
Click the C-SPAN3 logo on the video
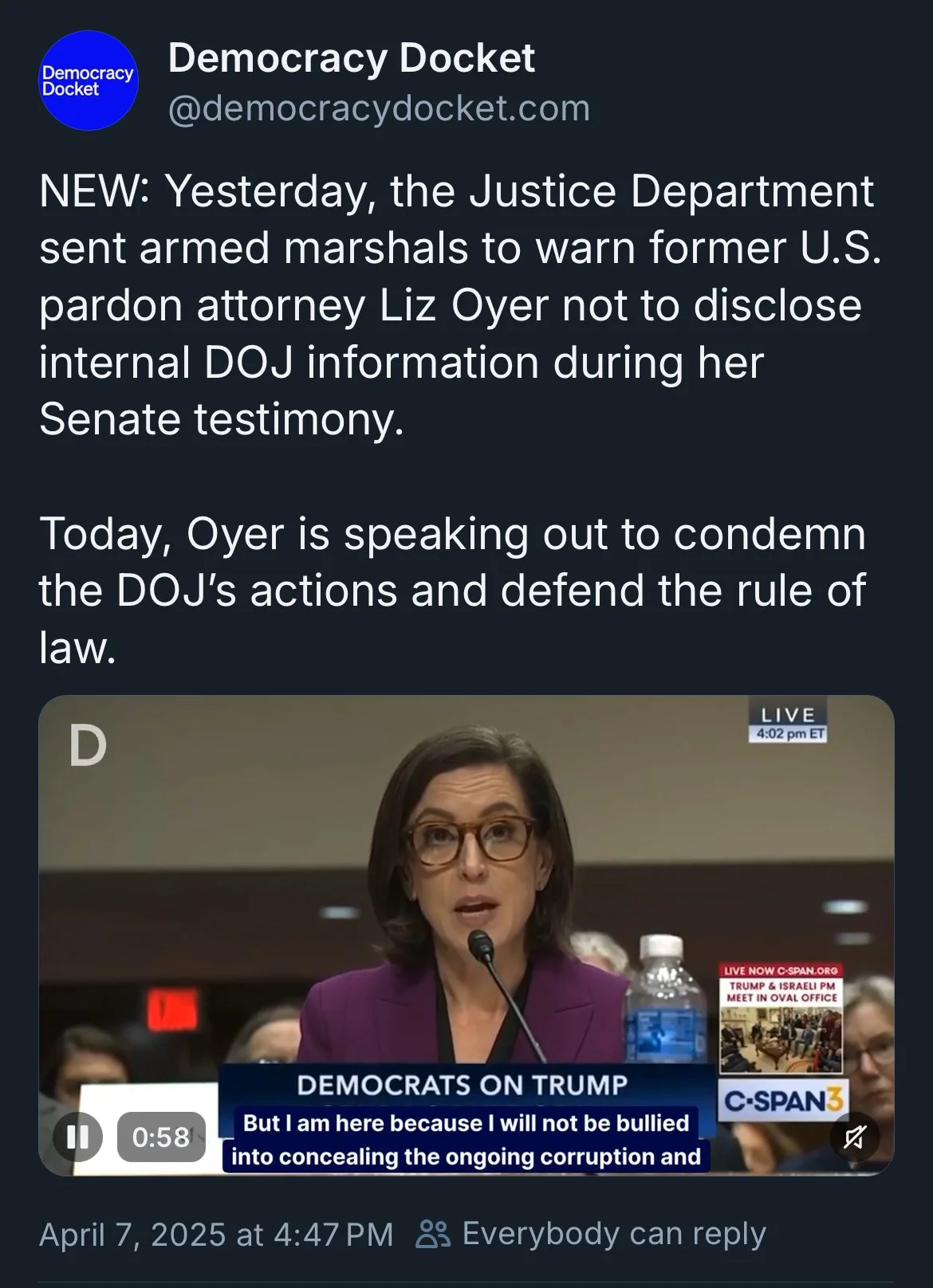tap(782, 1101)
